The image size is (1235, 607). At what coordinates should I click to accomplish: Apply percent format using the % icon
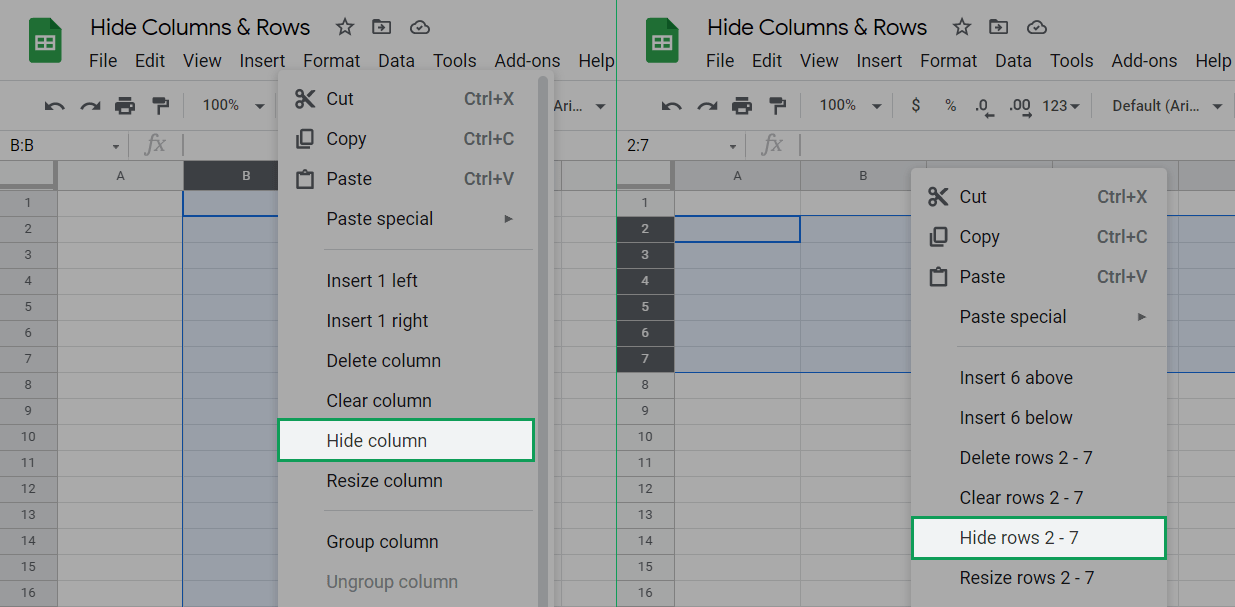click(x=949, y=105)
